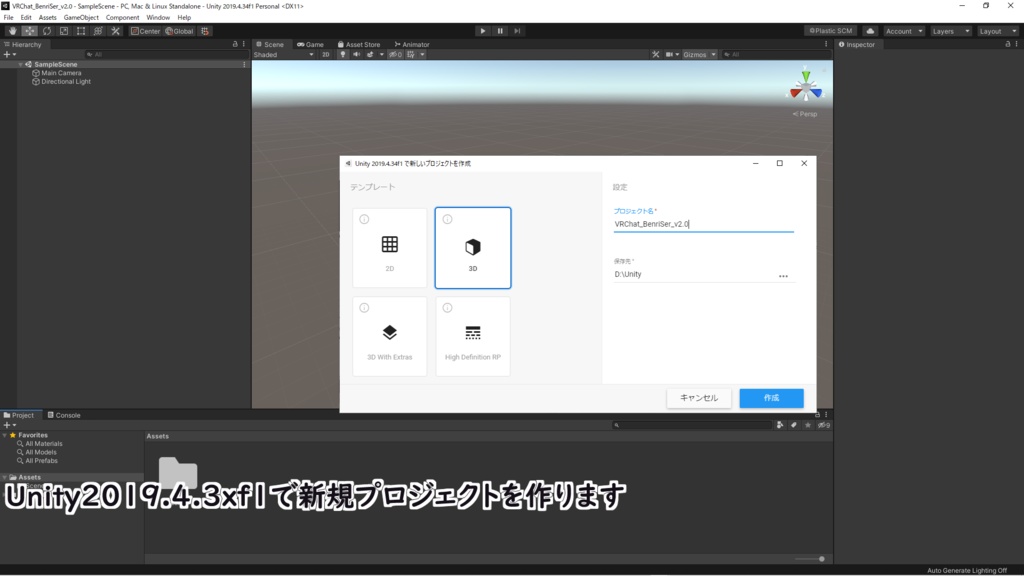Select the 2D project template
1024x576 pixels.
tap(389, 247)
